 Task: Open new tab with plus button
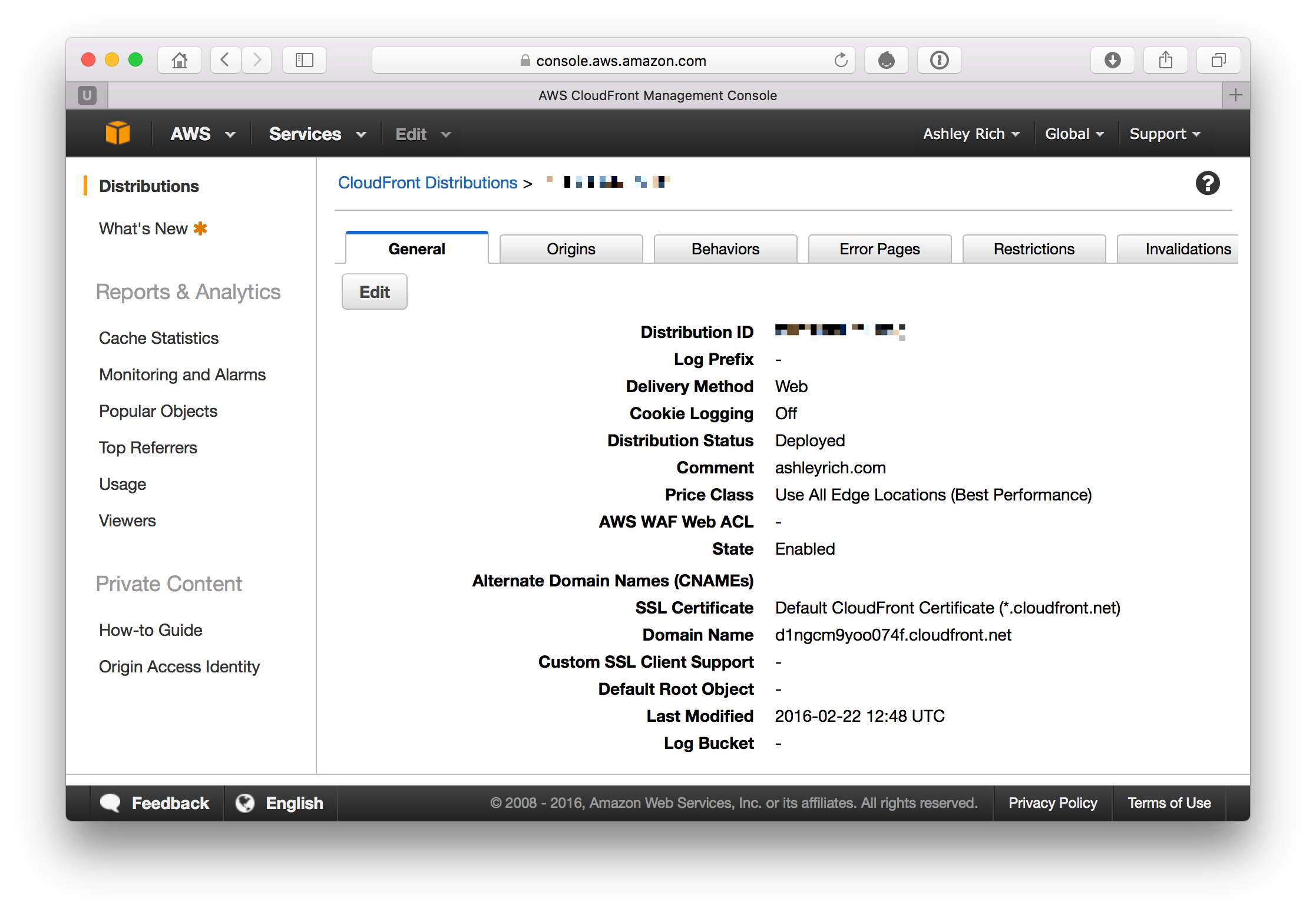(1235, 95)
